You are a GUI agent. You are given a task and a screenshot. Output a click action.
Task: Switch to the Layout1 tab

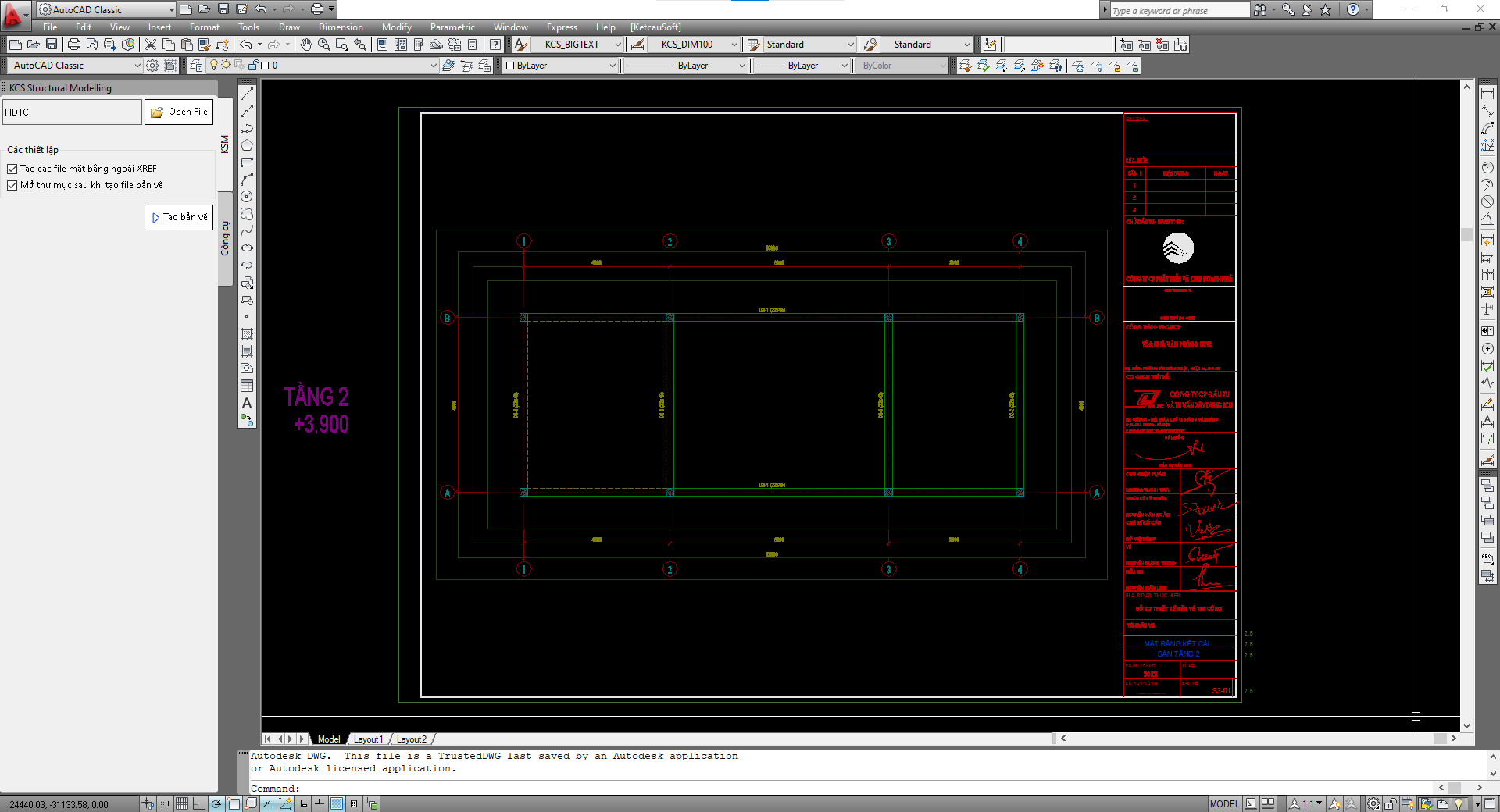click(x=368, y=739)
